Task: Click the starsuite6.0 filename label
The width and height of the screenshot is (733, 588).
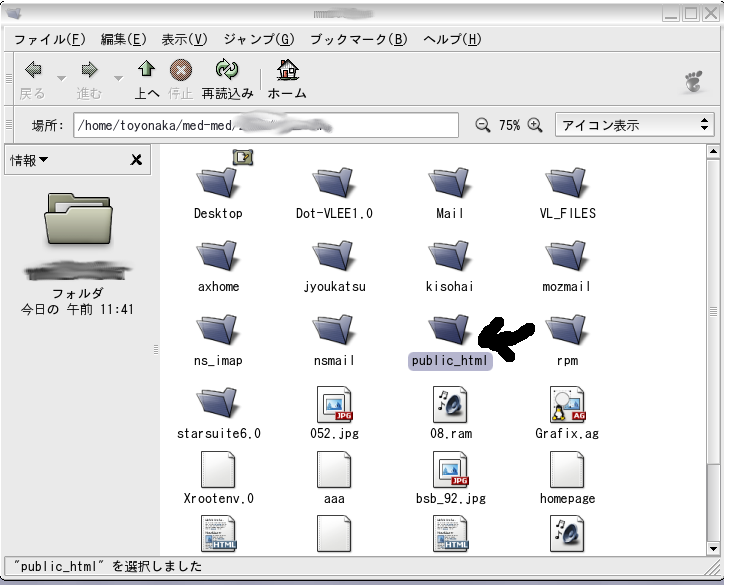Action: pyautogui.click(x=218, y=434)
